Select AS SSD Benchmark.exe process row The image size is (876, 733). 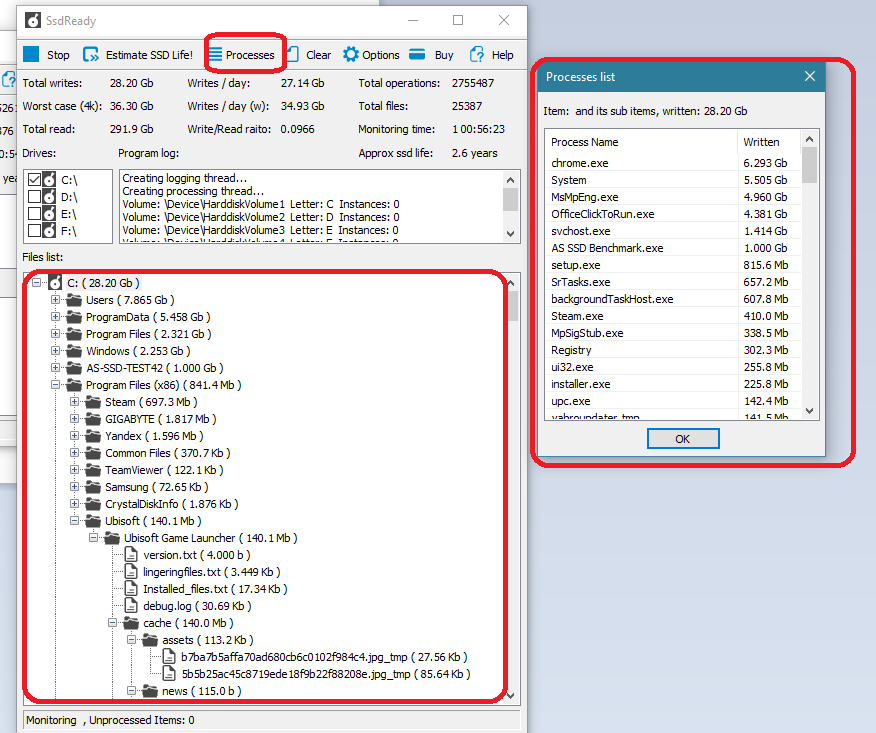point(673,248)
